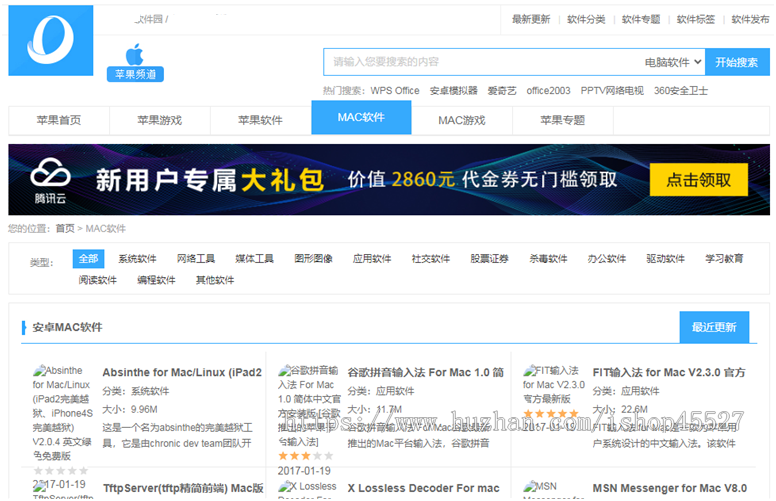Filter by 办公软件 type
The height and width of the screenshot is (501, 776).
[607, 259]
